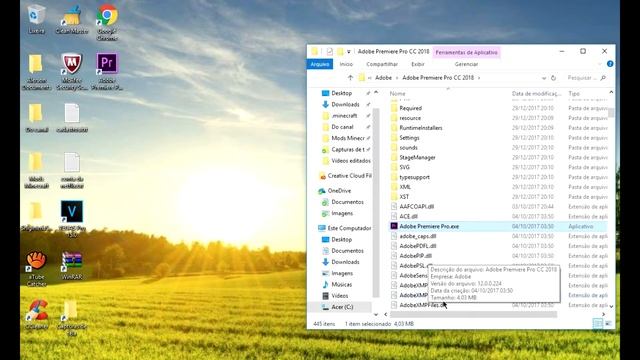Click the Properties icon in the quick access toolbar
Screen dimensions: 640x360
[329, 51]
